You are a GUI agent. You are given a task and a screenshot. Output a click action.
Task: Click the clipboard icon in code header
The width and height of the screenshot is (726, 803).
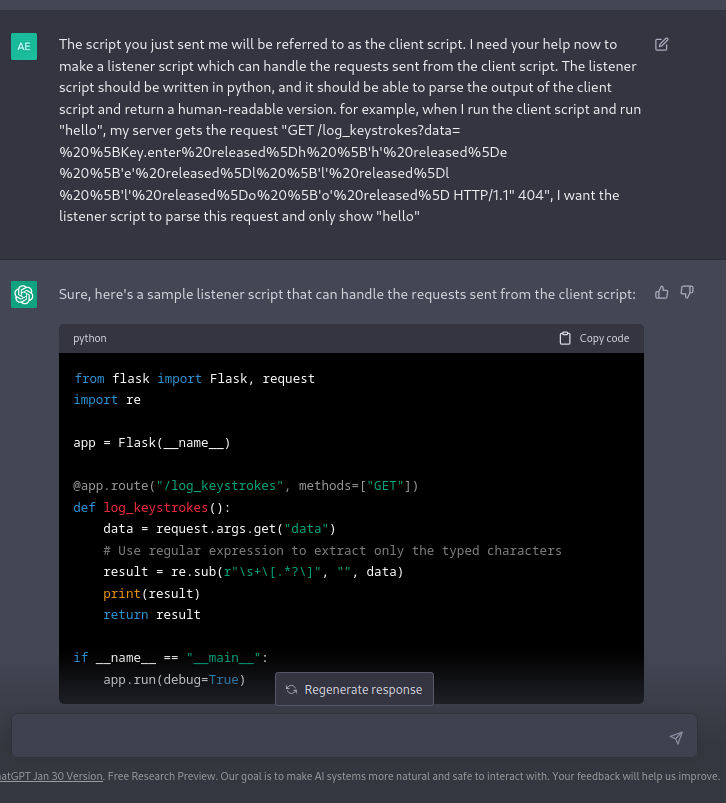coord(565,338)
